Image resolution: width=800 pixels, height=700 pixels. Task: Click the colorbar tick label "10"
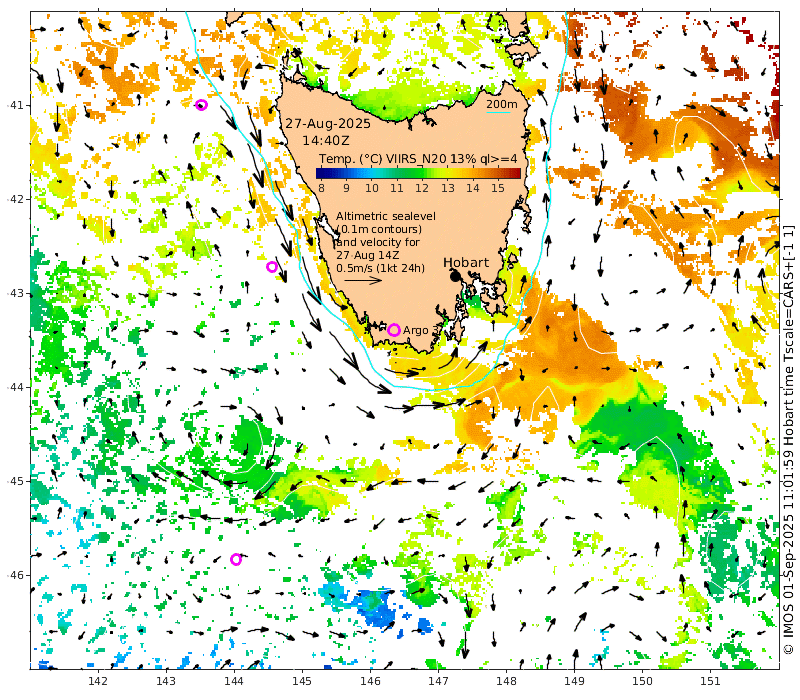click(x=372, y=188)
